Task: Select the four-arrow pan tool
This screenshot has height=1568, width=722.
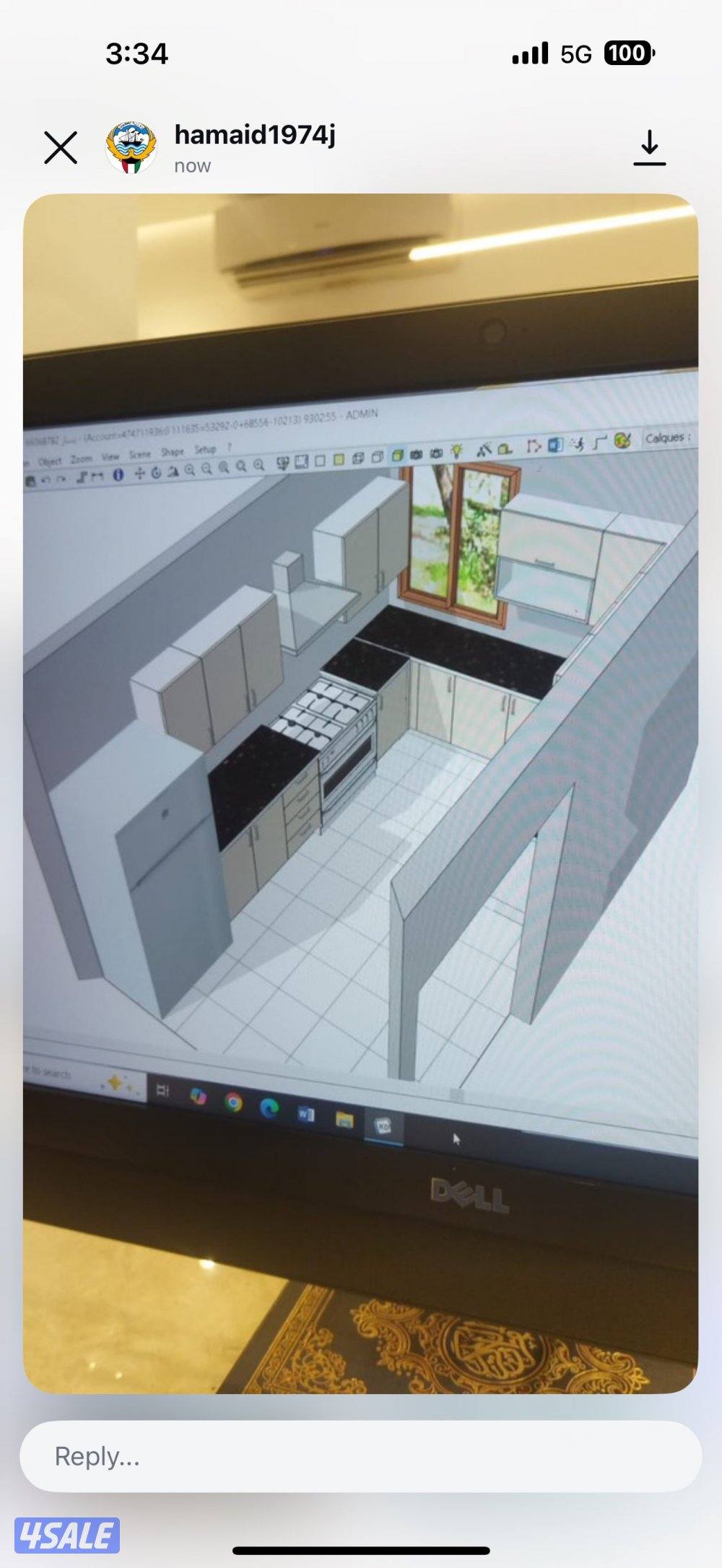Action: 140,474
